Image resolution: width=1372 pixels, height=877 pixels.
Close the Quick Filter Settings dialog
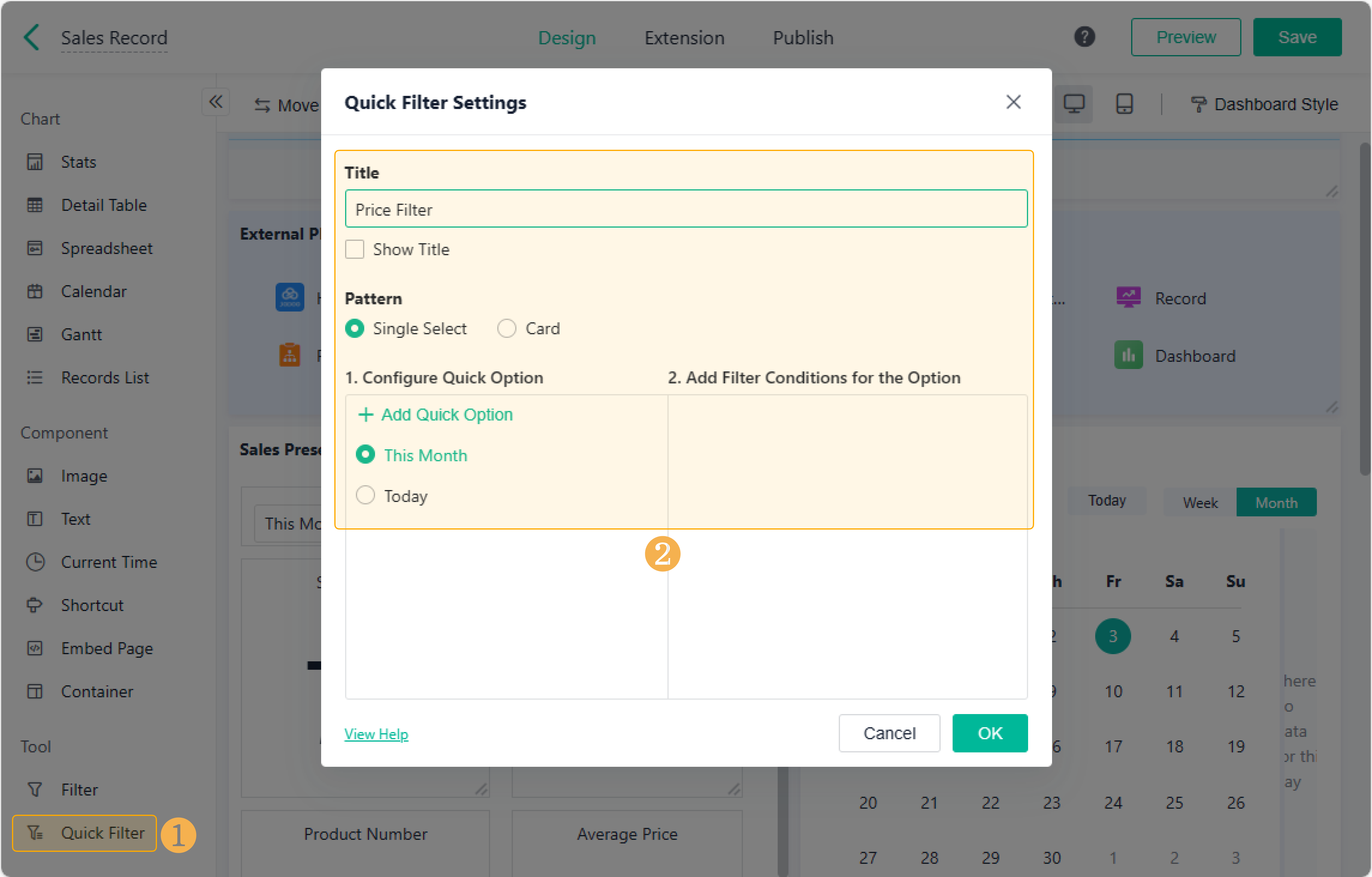click(1013, 102)
